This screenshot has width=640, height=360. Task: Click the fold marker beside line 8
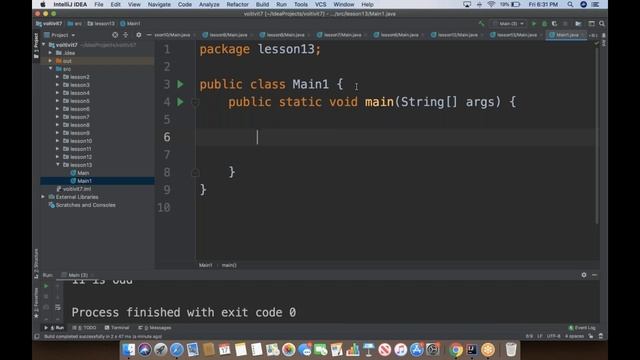[196, 173]
